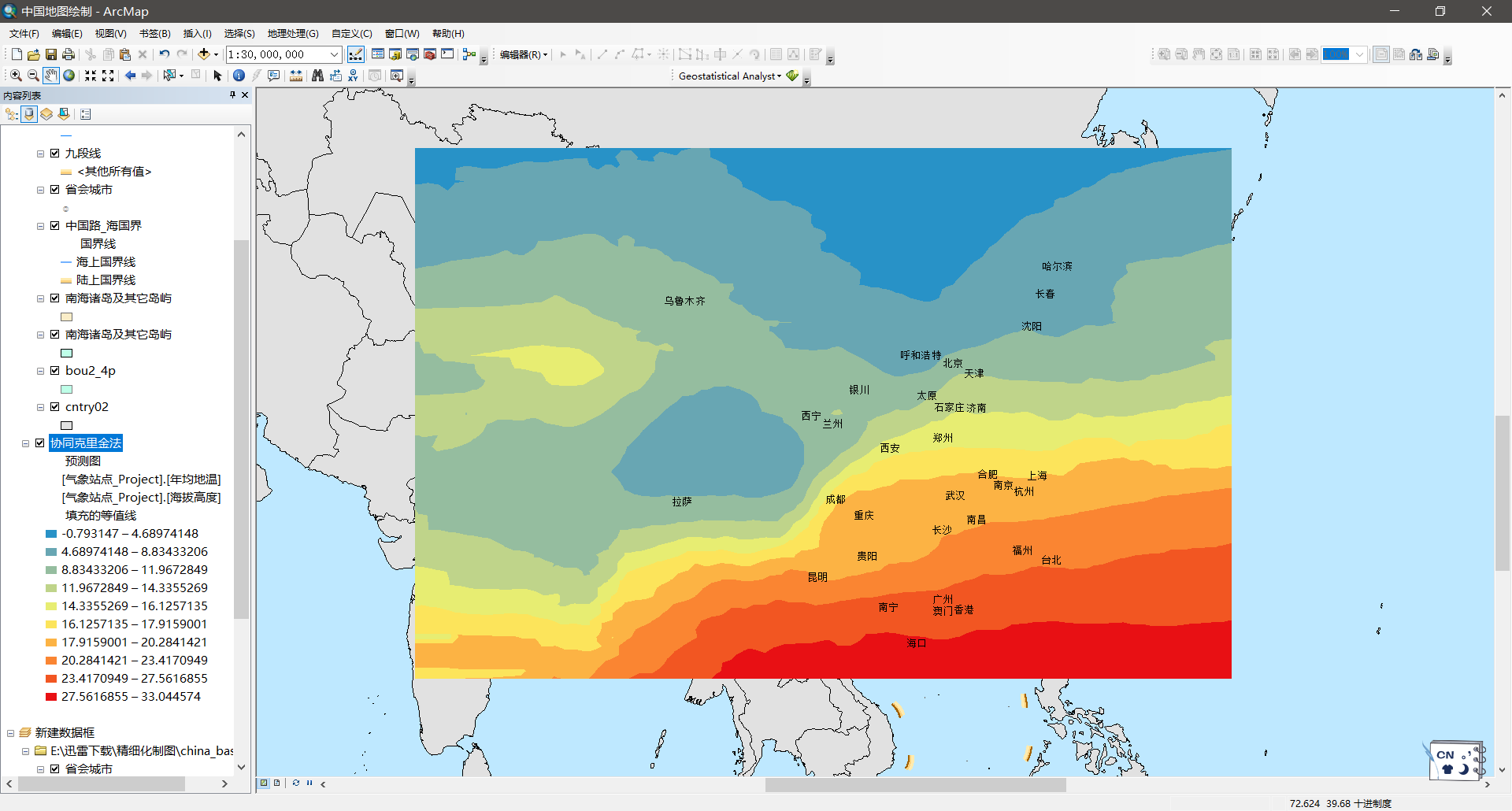Screen dimensions: 1512x811
Task: Go back to previous extent
Action: coord(130,76)
